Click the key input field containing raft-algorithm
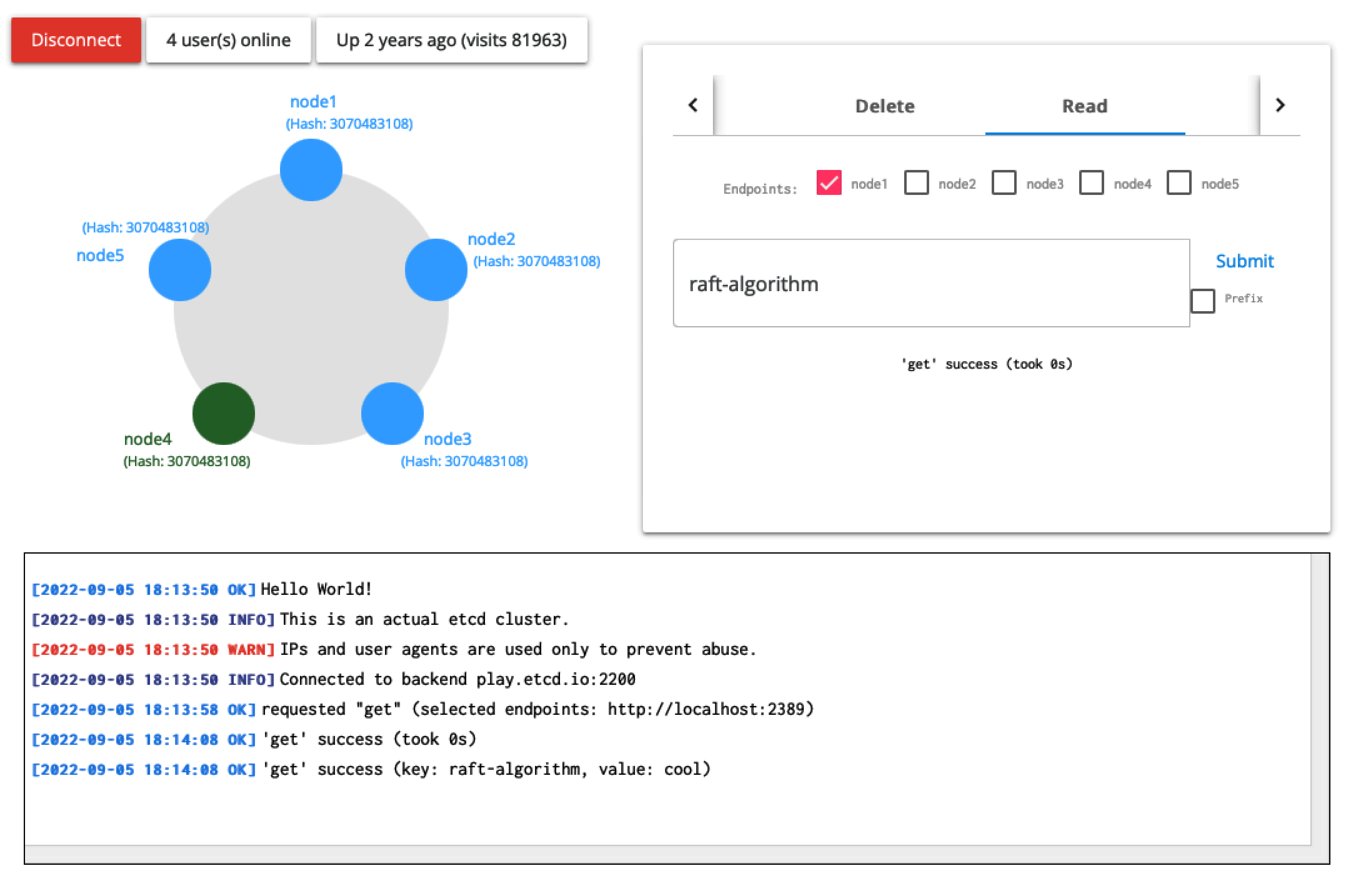 point(930,283)
